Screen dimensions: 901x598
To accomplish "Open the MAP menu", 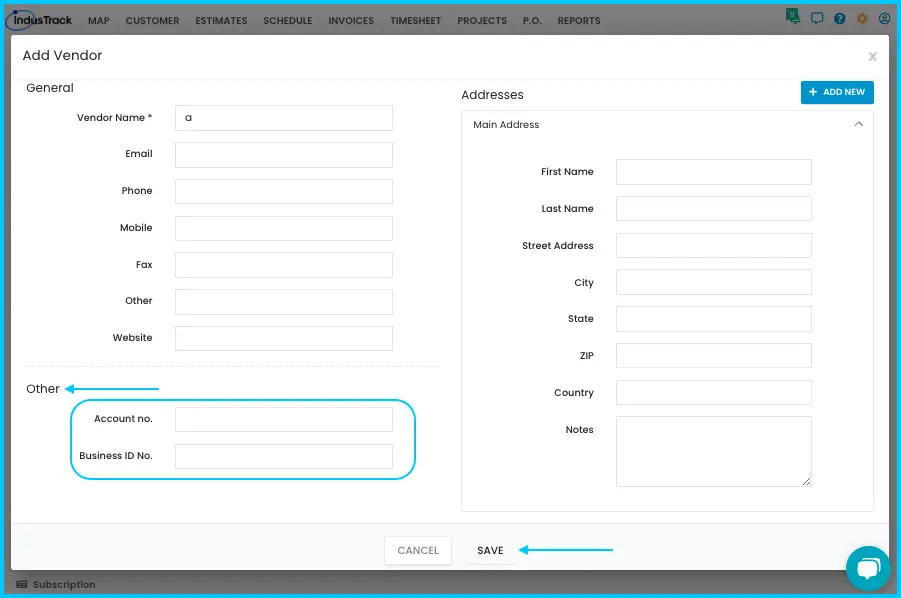I will tap(99, 21).
